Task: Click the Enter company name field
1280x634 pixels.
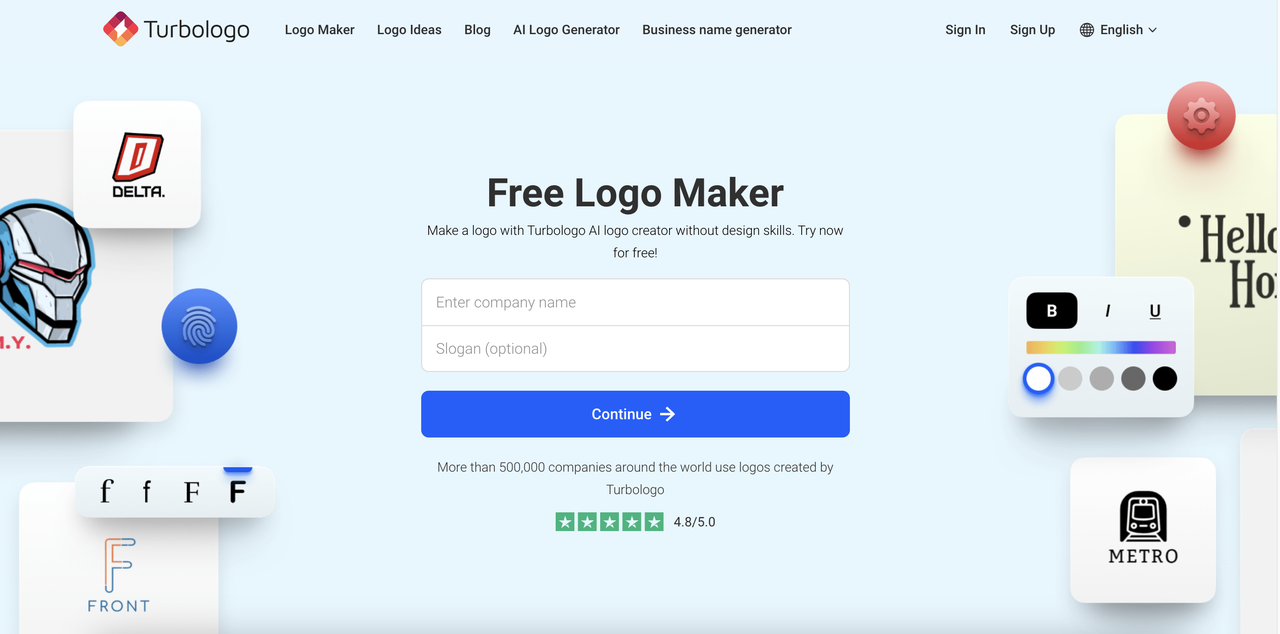Action: point(635,302)
